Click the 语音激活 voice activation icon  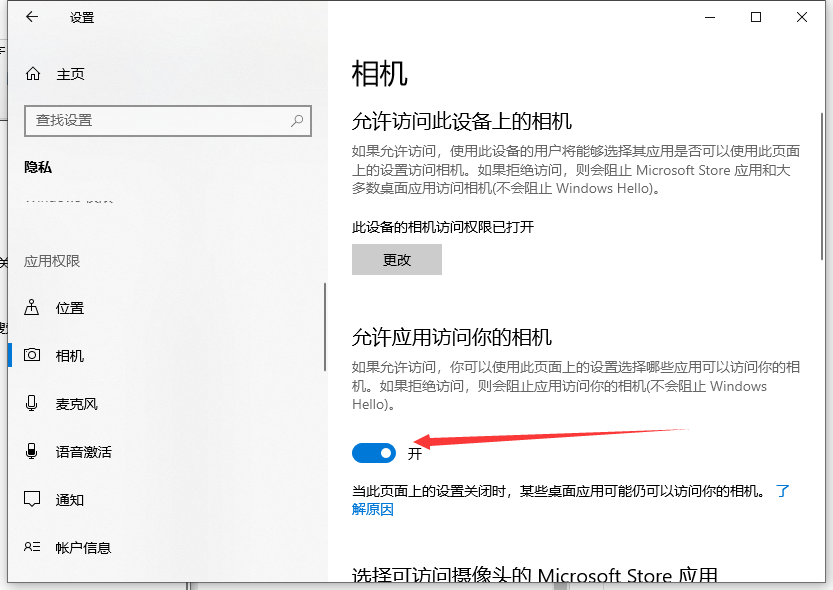pyautogui.click(x=33, y=452)
